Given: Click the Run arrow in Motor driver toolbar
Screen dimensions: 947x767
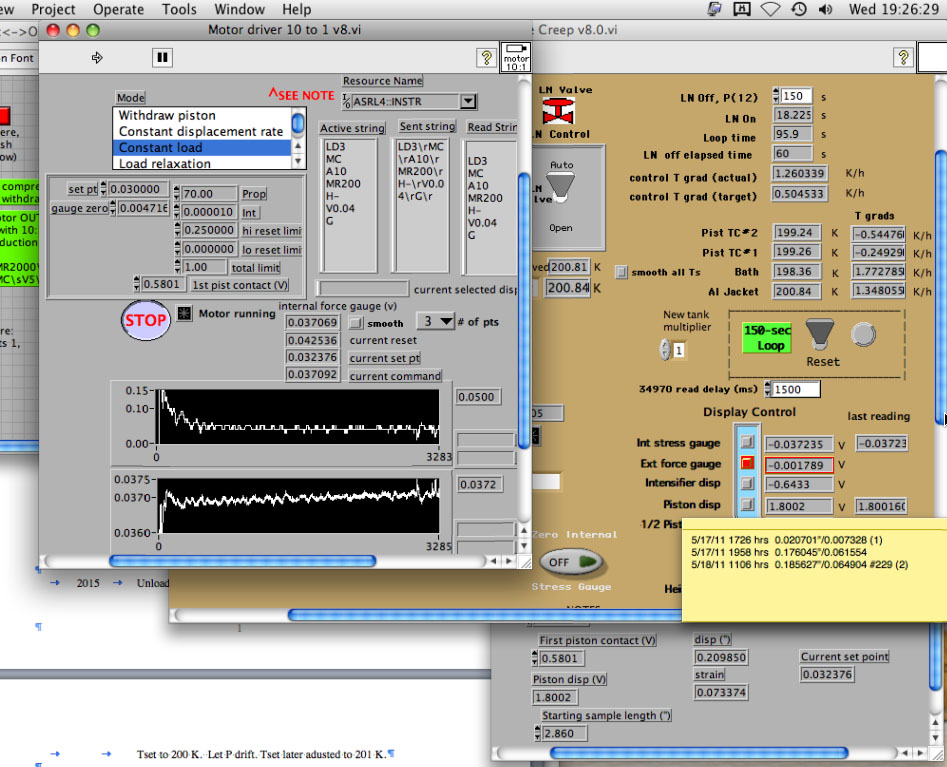Looking at the screenshot, I should pyautogui.click(x=97, y=58).
